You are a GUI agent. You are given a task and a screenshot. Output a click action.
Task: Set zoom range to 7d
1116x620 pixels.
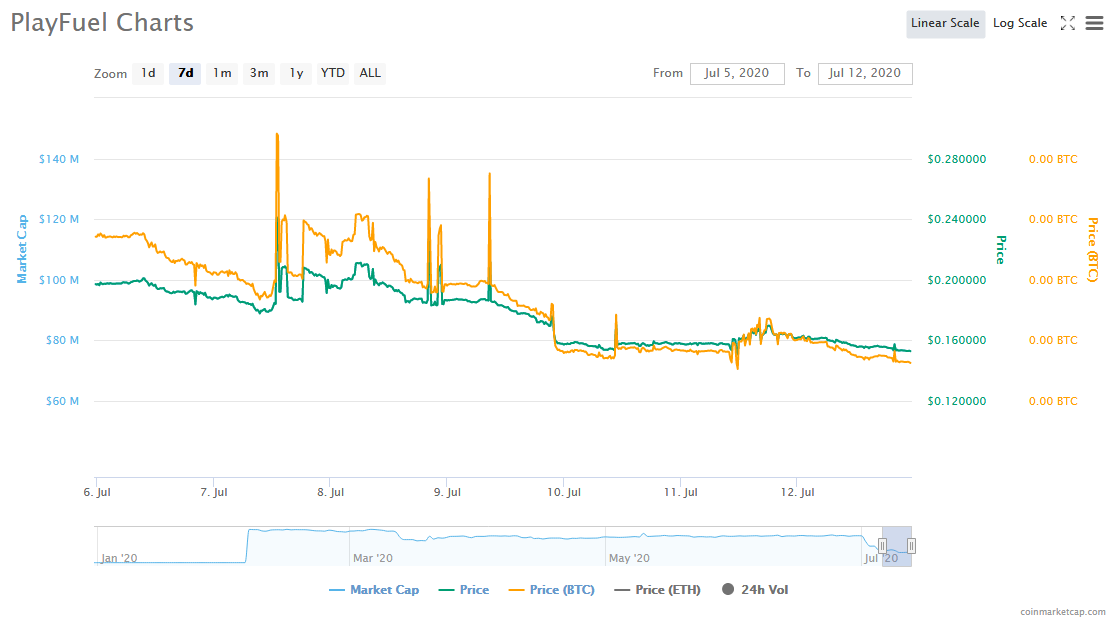pos(185,73)
